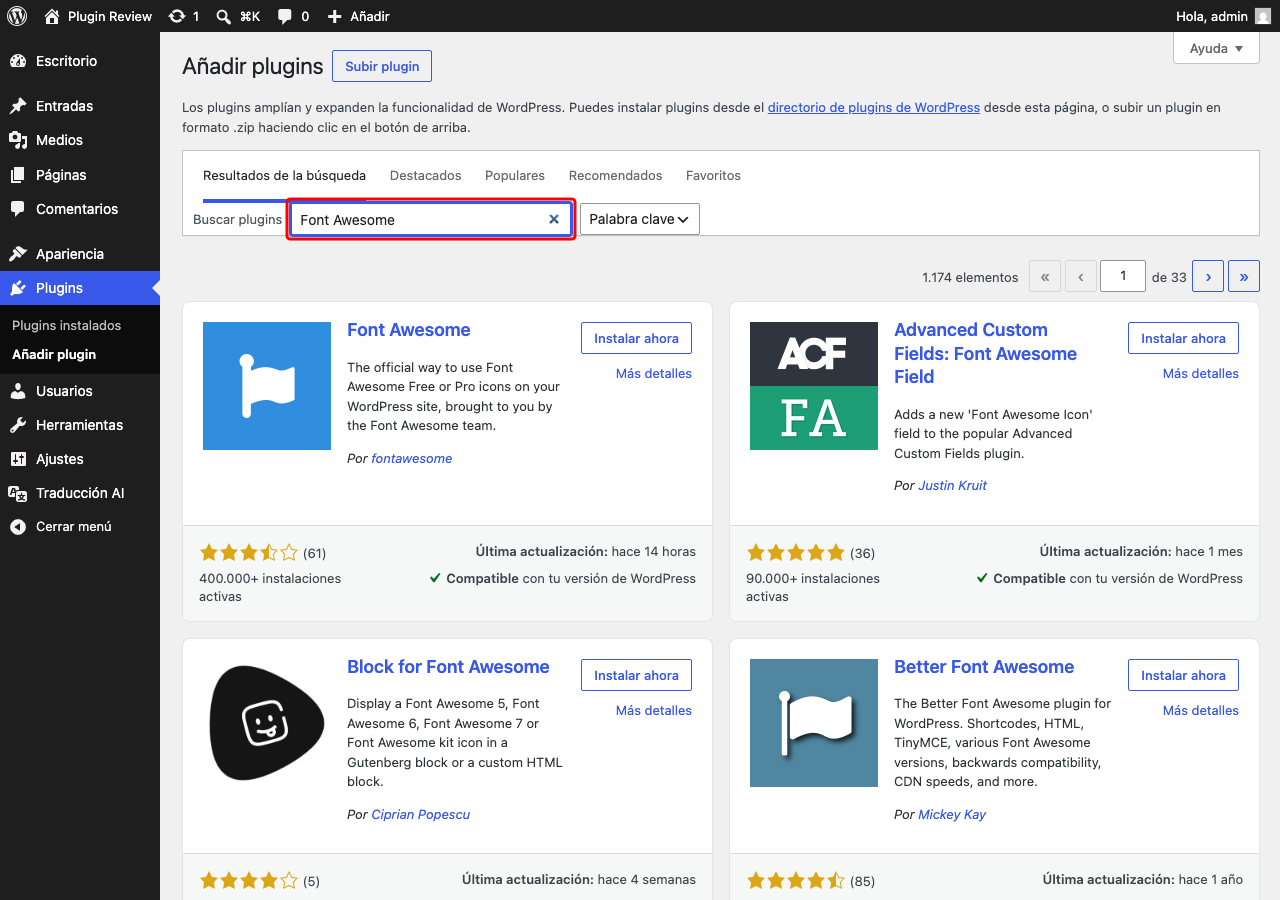Viewport: 1280px width, 900px height.
Task: Click the page number input field
Action: pos(1122,276)
